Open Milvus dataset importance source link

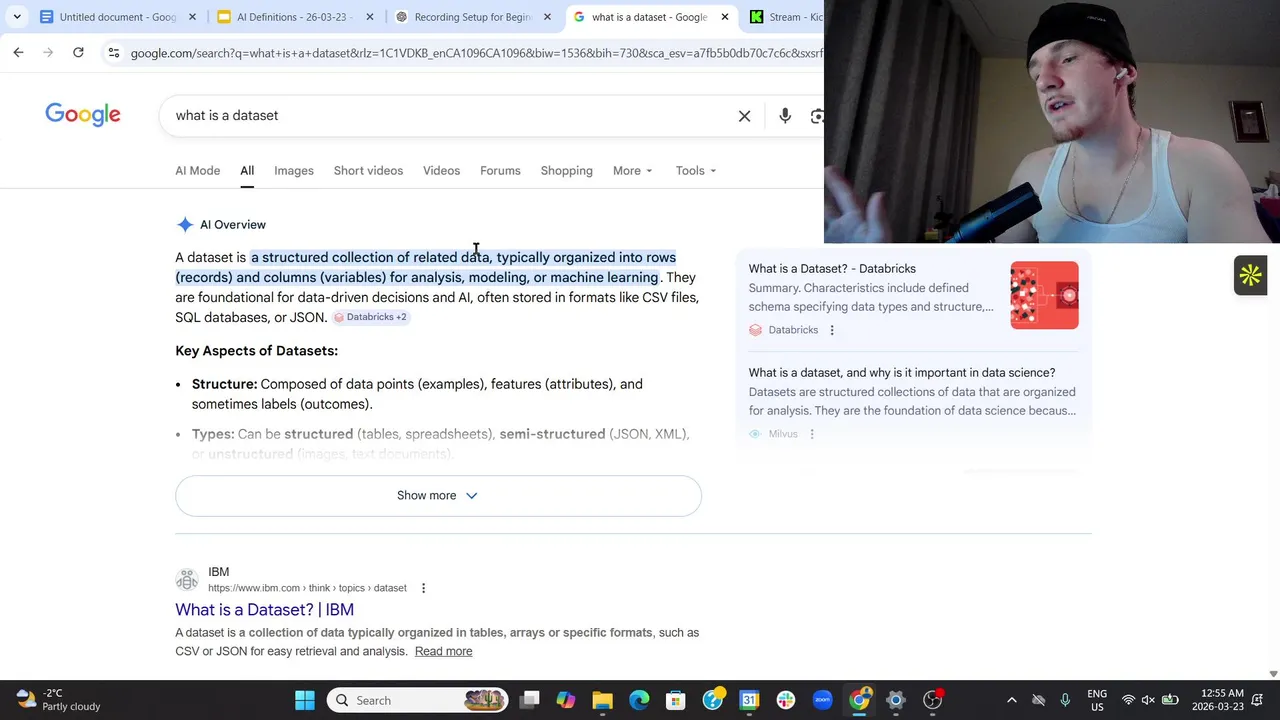tap(902, 373)
